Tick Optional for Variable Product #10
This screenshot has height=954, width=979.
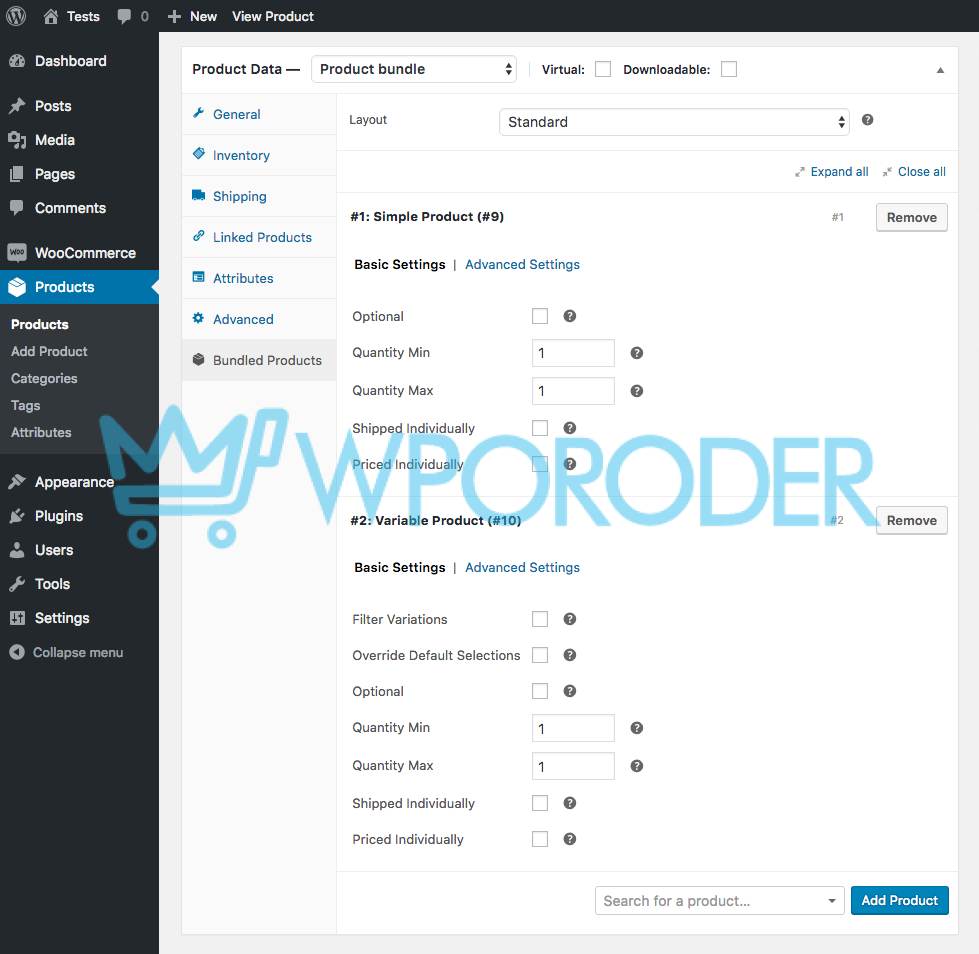[540, 691]
